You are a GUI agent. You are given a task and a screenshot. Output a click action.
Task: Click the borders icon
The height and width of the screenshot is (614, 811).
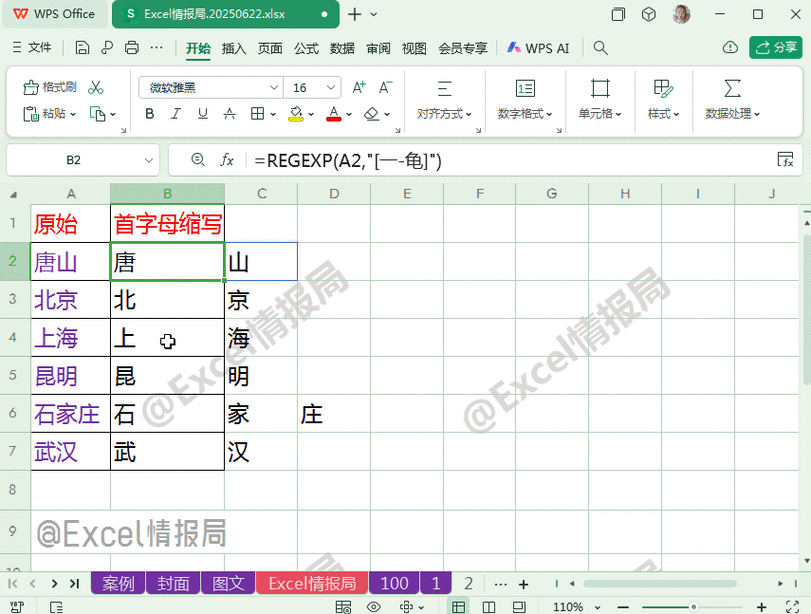click(257, 114)
